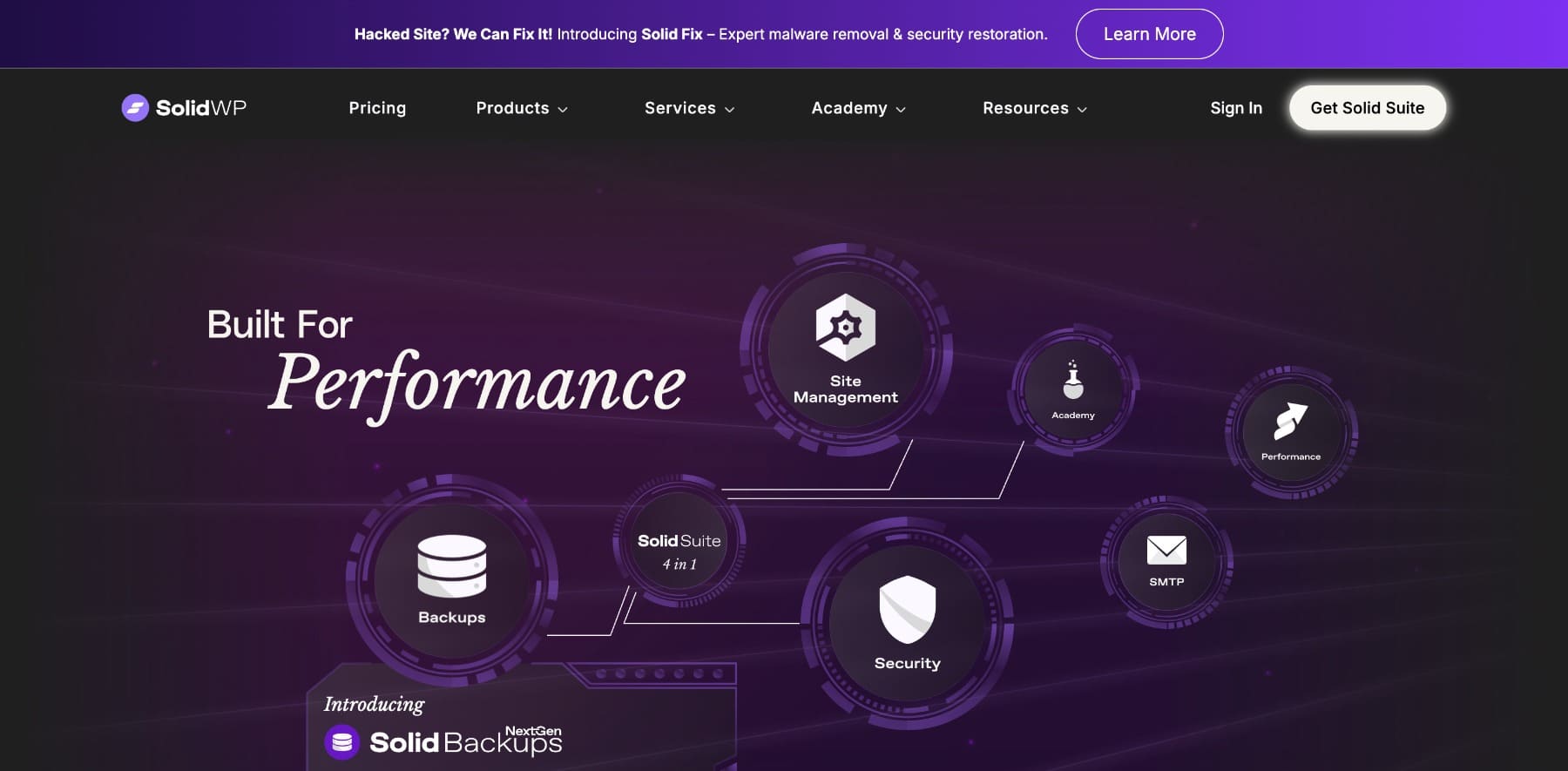The image size is (1568, 771).
Task: Expand the Academy dropdown chevron
Action: coord(901,110)
